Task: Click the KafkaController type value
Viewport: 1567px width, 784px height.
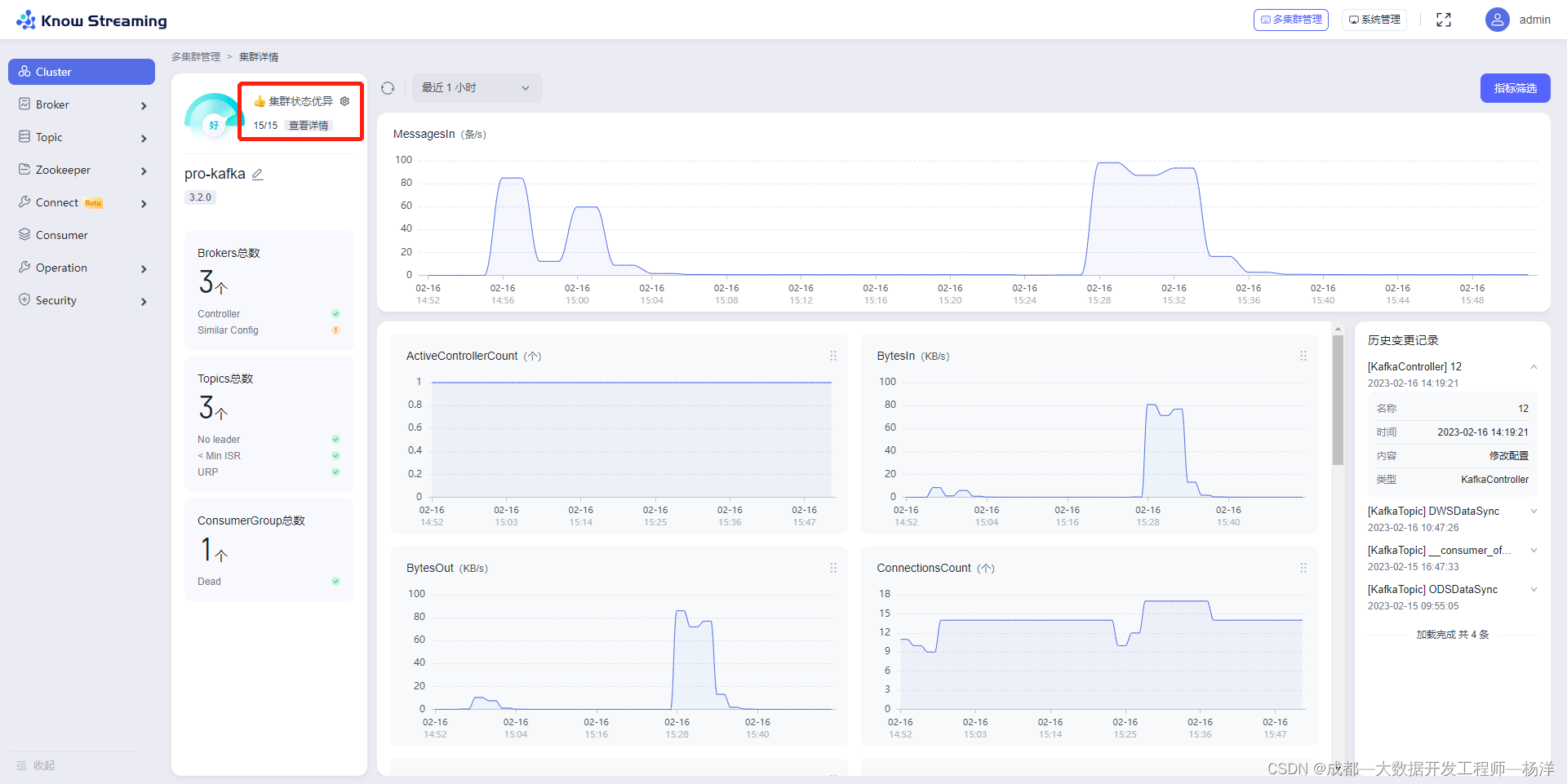Action: coord(1494,480)
